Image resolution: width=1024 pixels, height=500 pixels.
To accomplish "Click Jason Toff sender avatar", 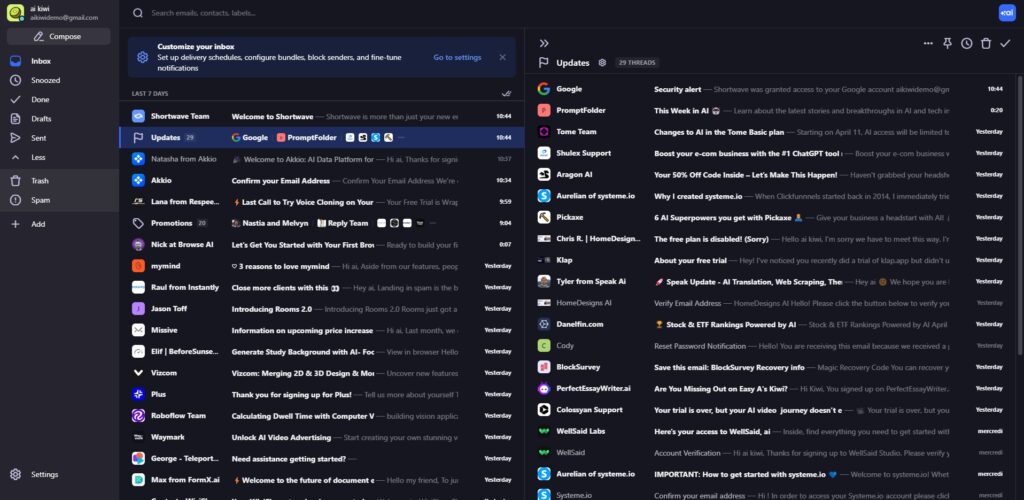I will [138, 309].
